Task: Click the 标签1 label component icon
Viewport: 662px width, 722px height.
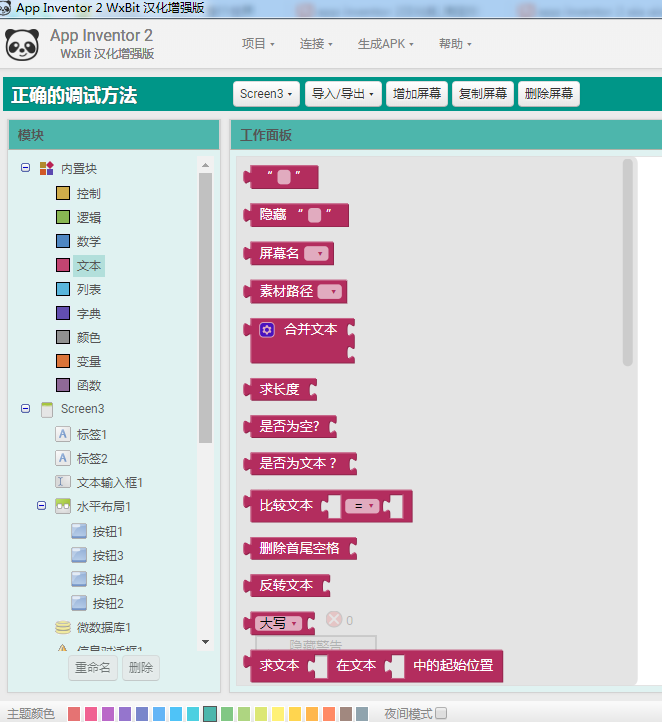Action: coord(63,434)
